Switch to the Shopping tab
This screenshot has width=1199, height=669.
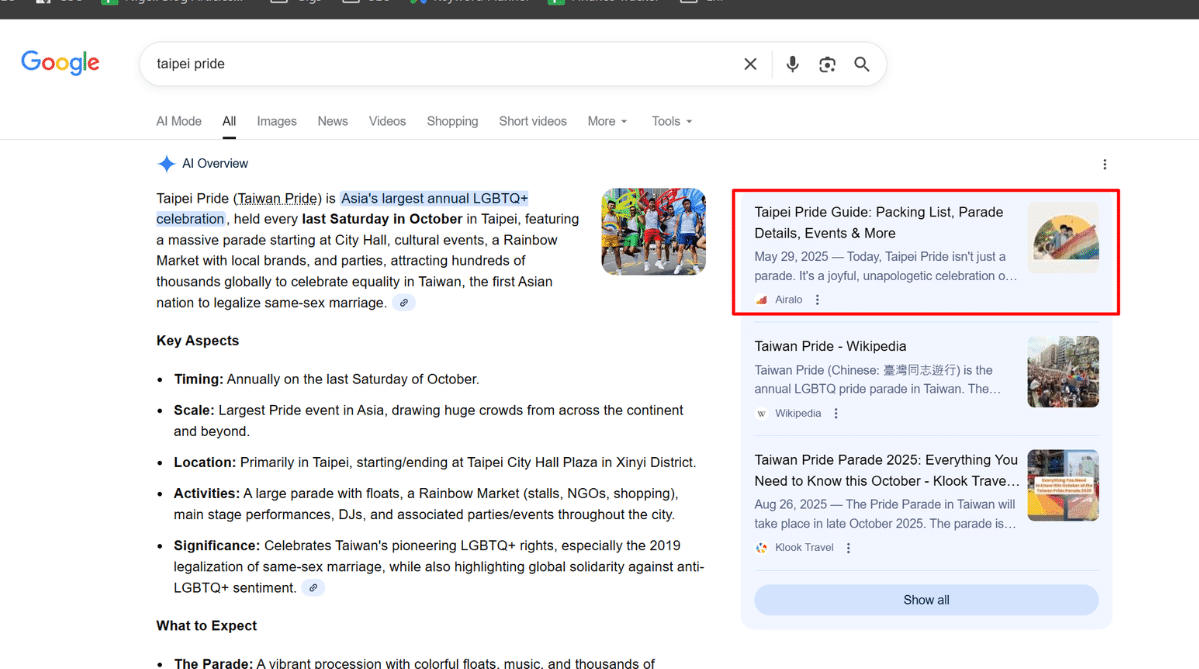pos(453,121)
